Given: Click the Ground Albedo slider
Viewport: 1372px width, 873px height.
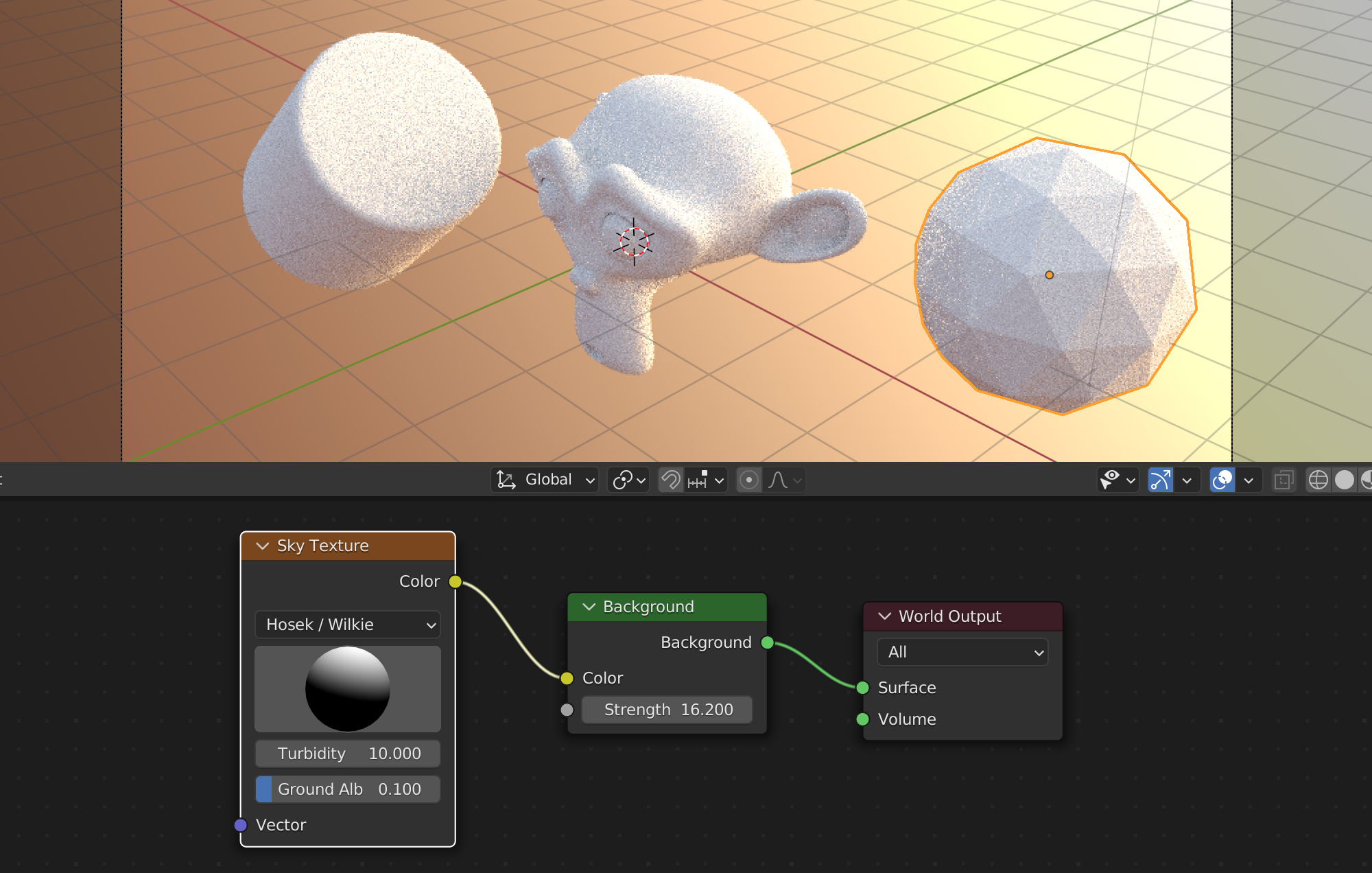Looking at the screenshot, I should point(348,789).
